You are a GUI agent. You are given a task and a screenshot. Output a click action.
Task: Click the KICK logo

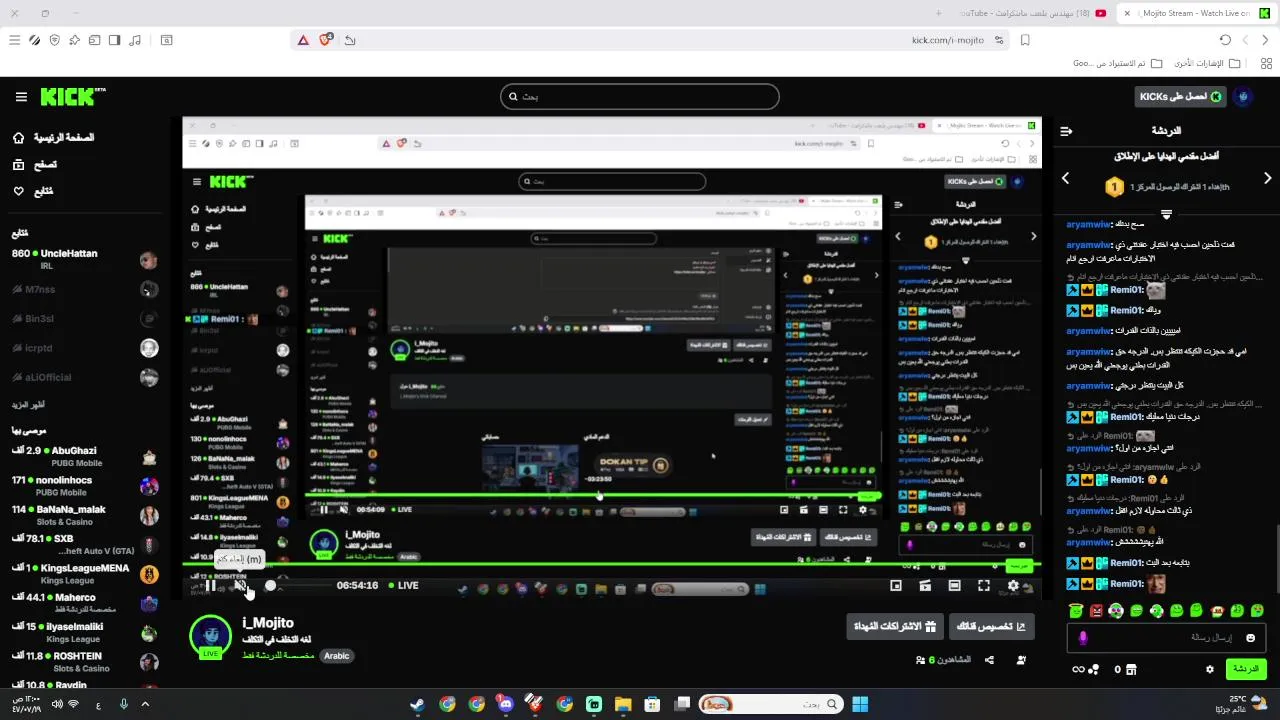coord(71,96)
